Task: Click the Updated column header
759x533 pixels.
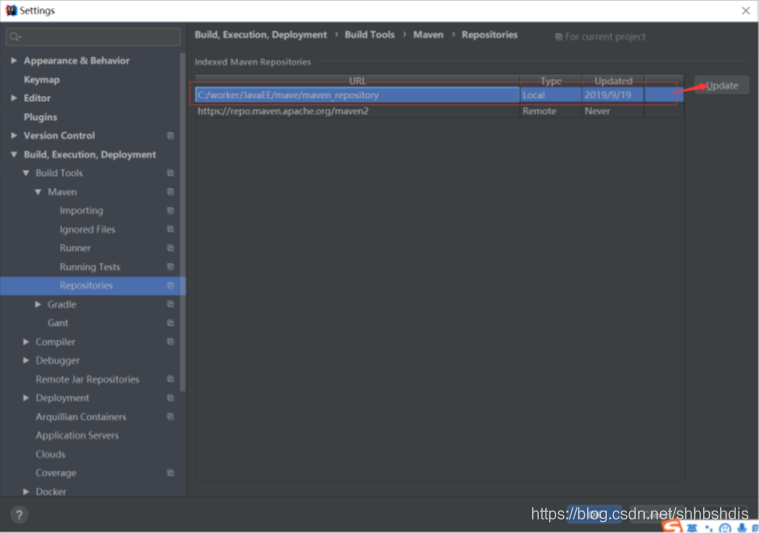Action: coord(613,81)
